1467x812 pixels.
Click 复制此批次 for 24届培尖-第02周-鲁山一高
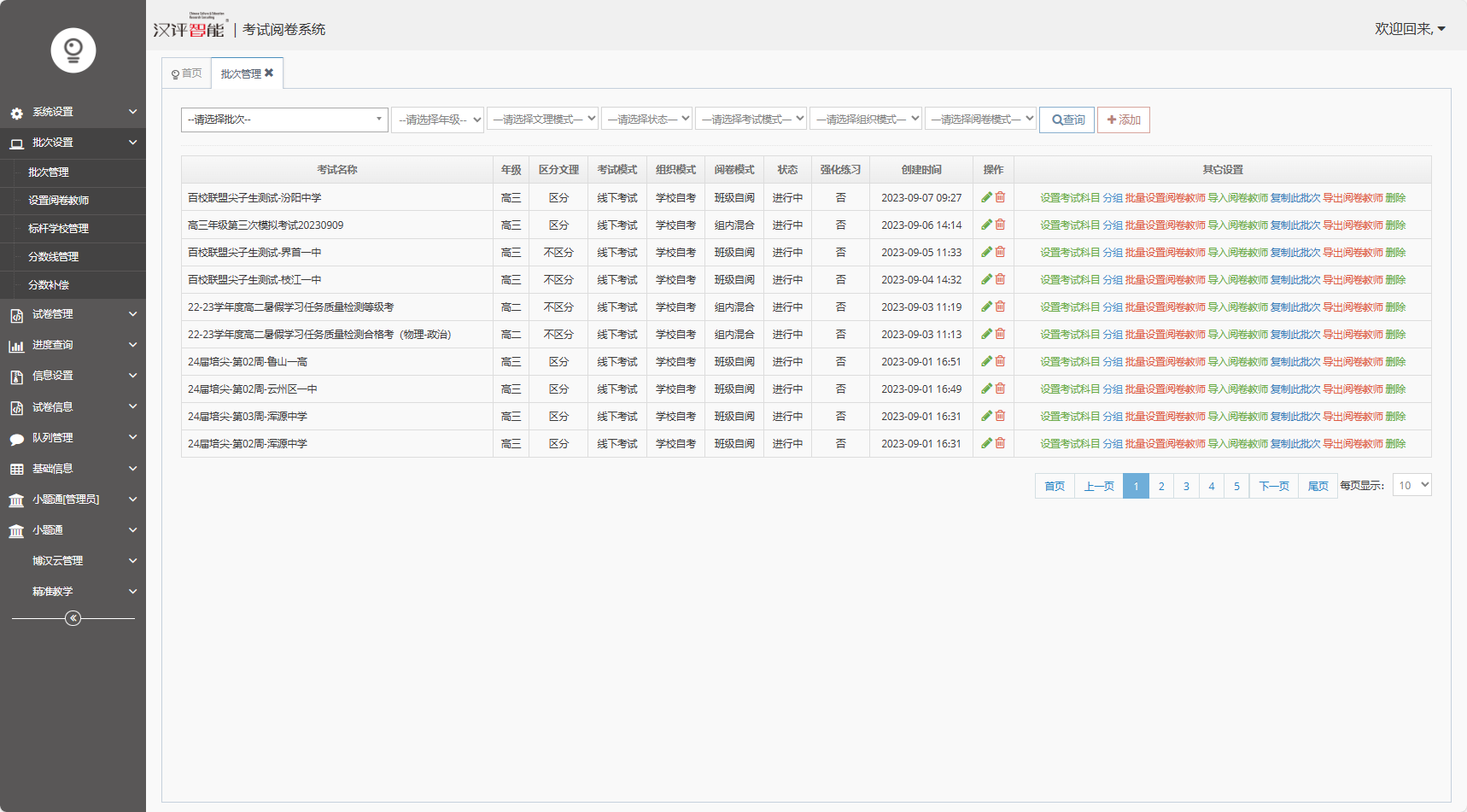point(1295,362)
